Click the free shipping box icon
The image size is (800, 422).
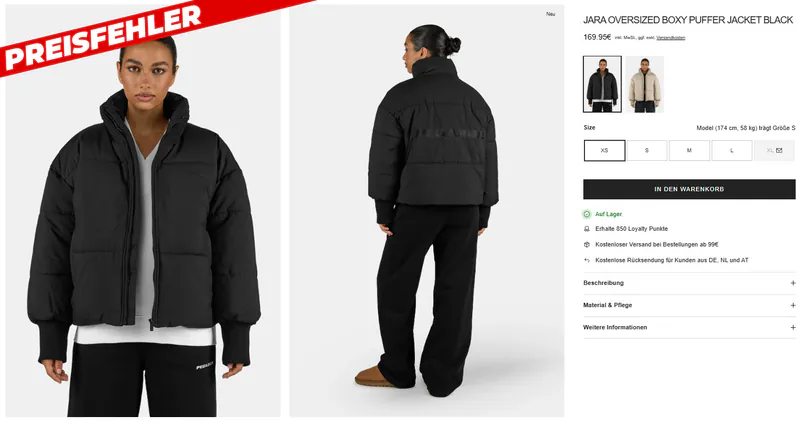(x=587, y=244)
